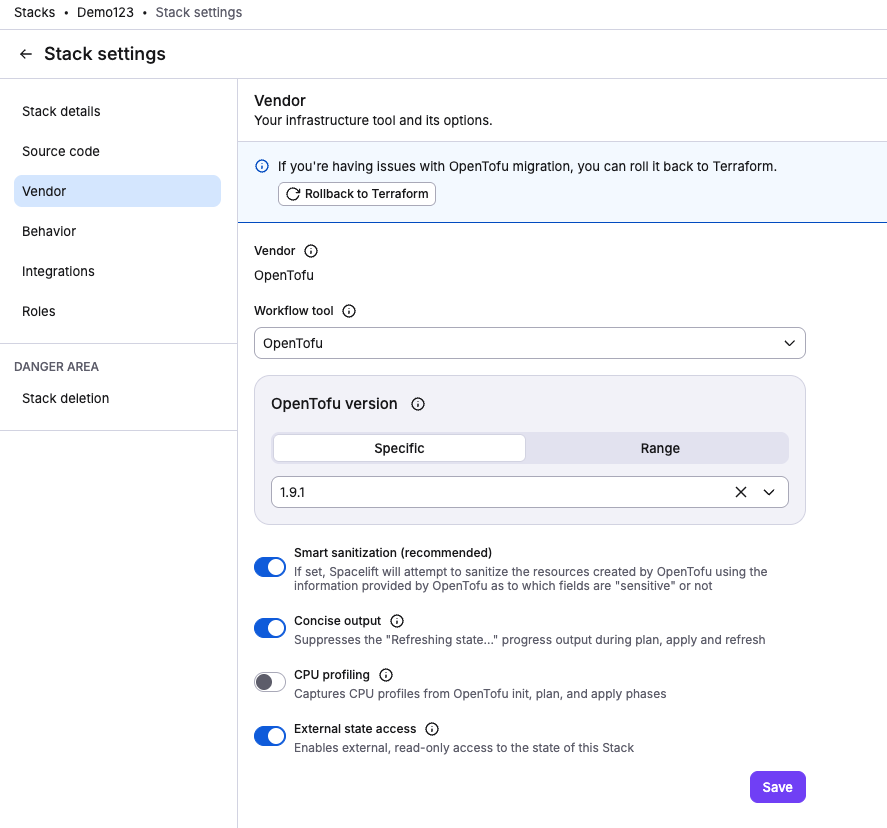Switch off External state access toggle
Screen dimensions: 887x828
[x=270, y=736]
